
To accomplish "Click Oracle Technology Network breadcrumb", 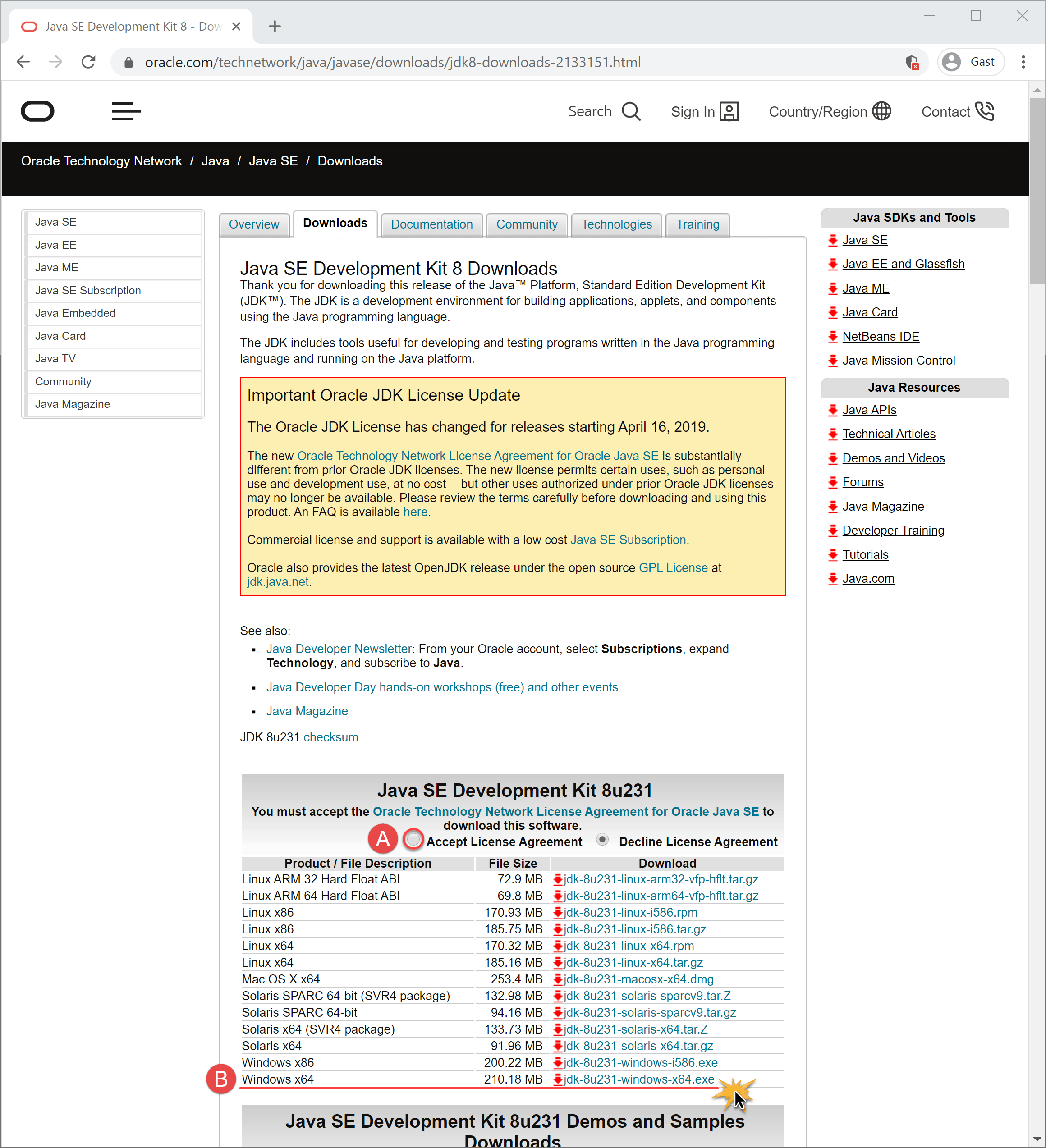I will click(x=101, y=161).
